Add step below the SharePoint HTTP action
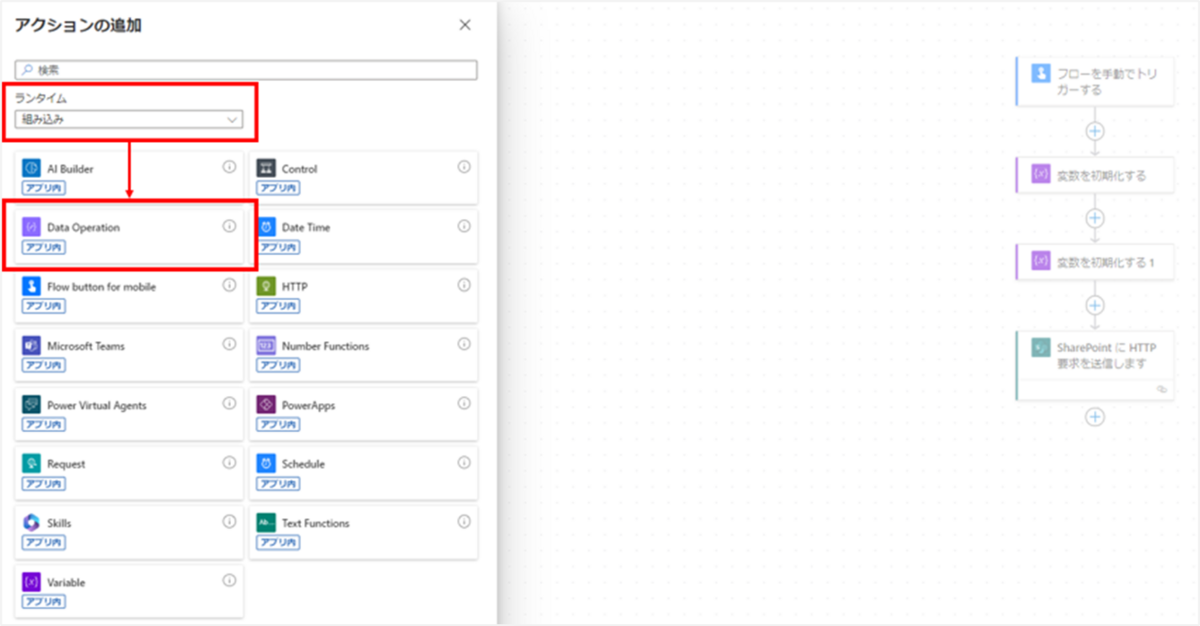The image size is (1200, 626). [x=1095, y=417]
